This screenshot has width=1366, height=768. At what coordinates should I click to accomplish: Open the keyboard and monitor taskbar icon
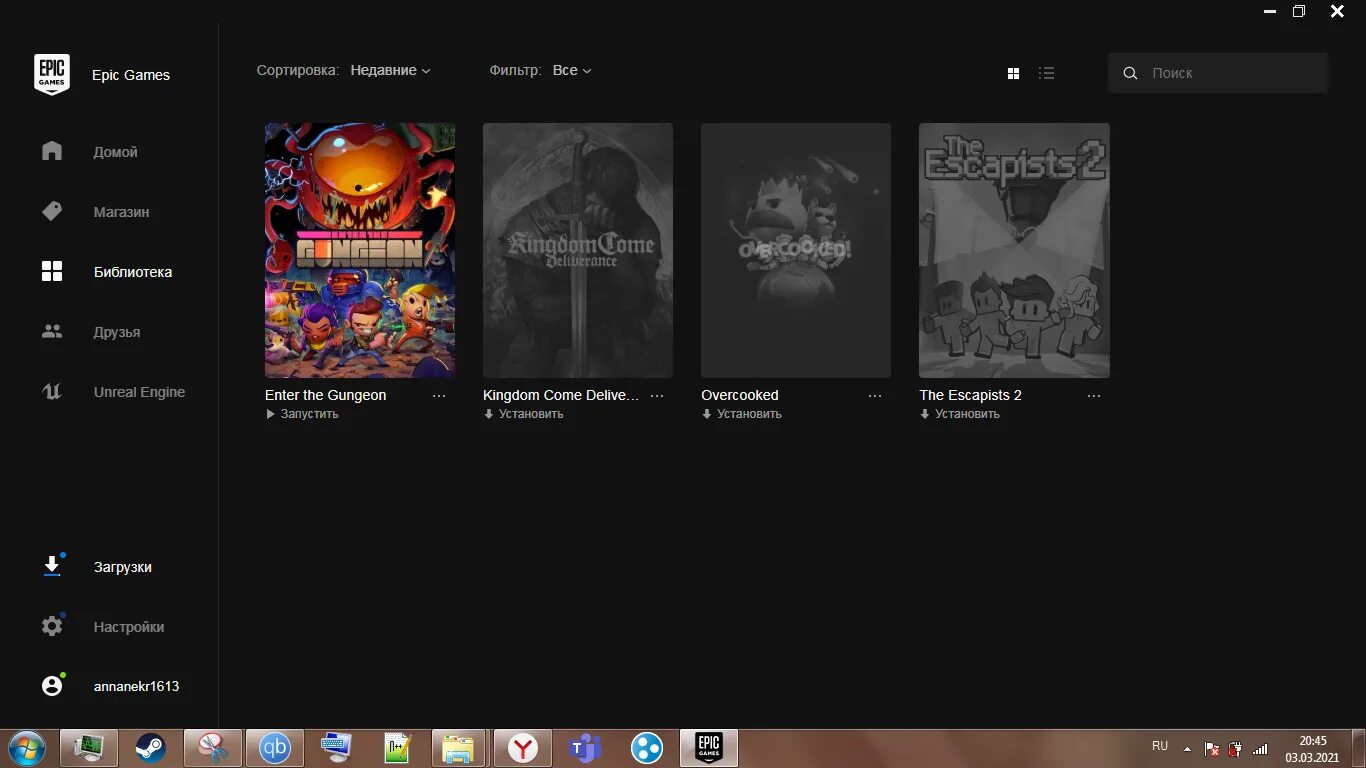337,748
